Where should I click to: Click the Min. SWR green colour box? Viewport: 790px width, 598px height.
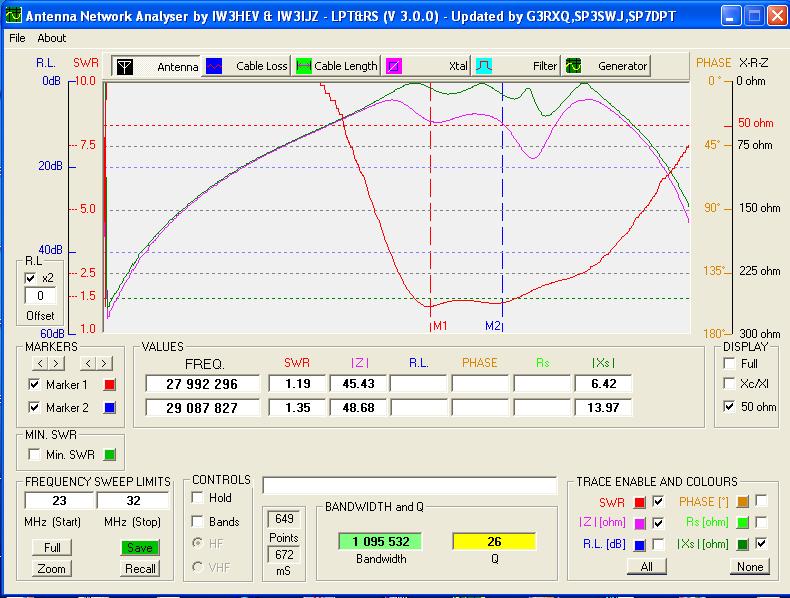(110, 455)
